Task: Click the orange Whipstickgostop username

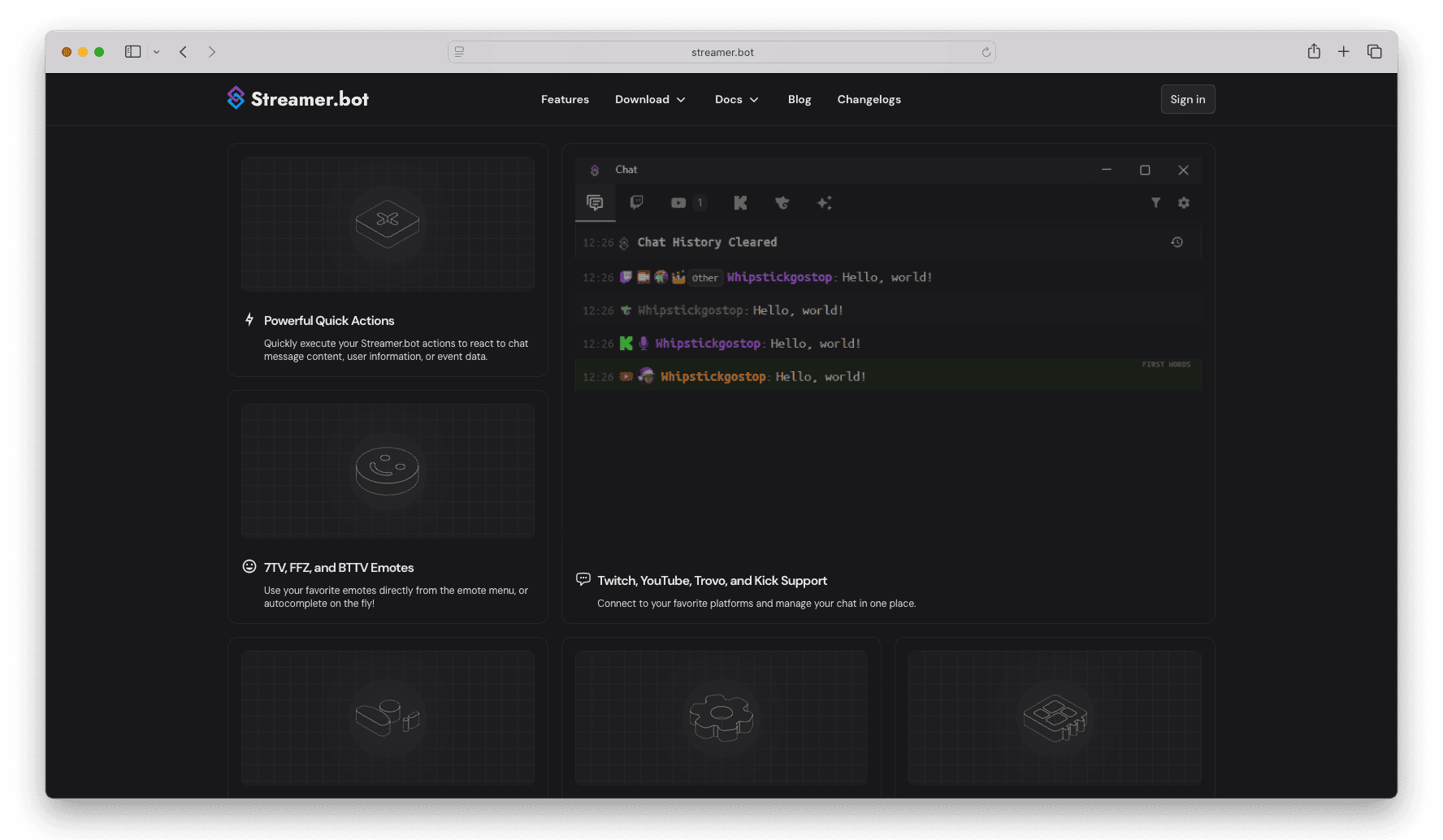Action: click(x=713, y=377)
